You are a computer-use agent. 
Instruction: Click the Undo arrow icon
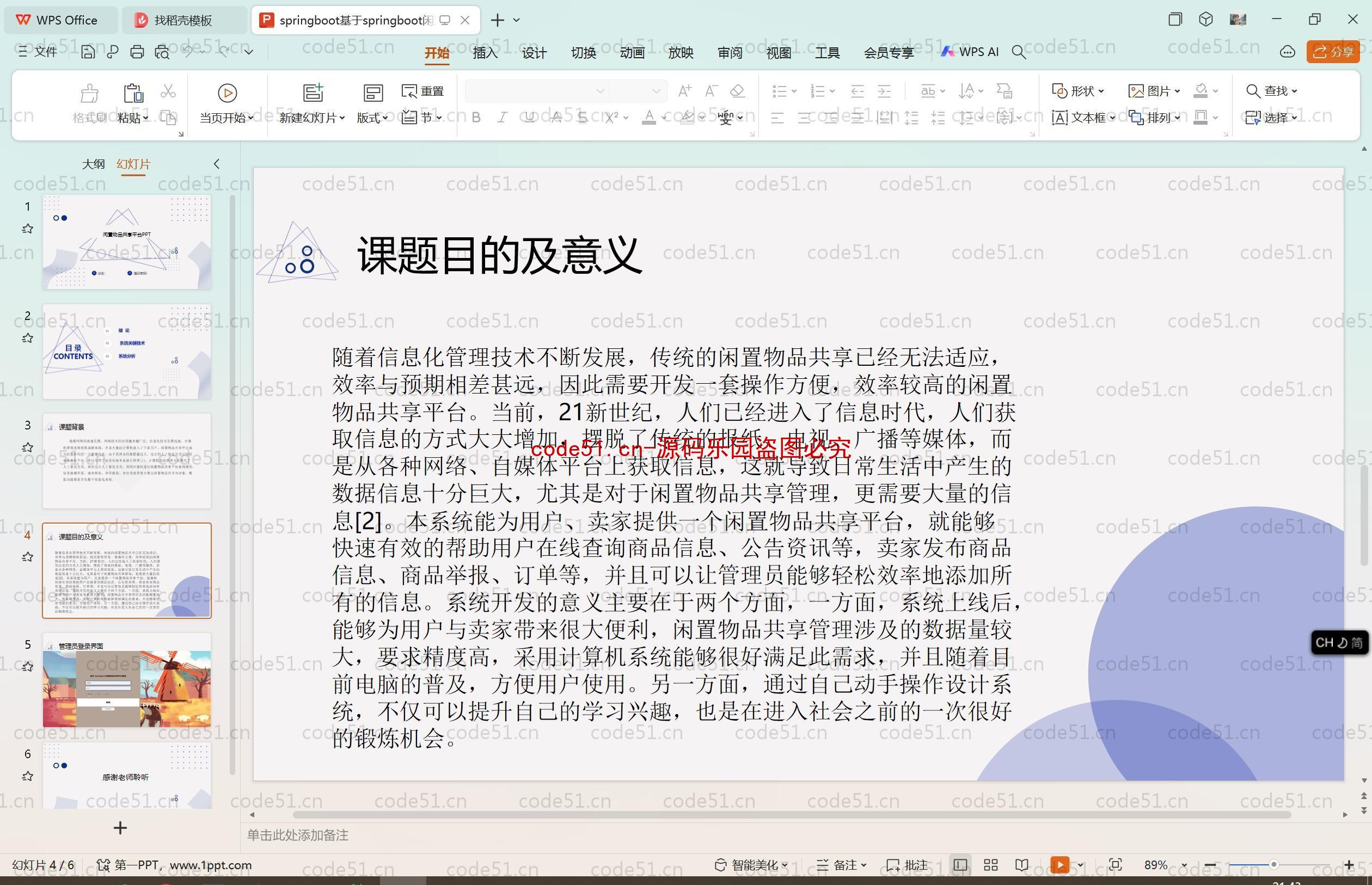(x=187, y=52)
